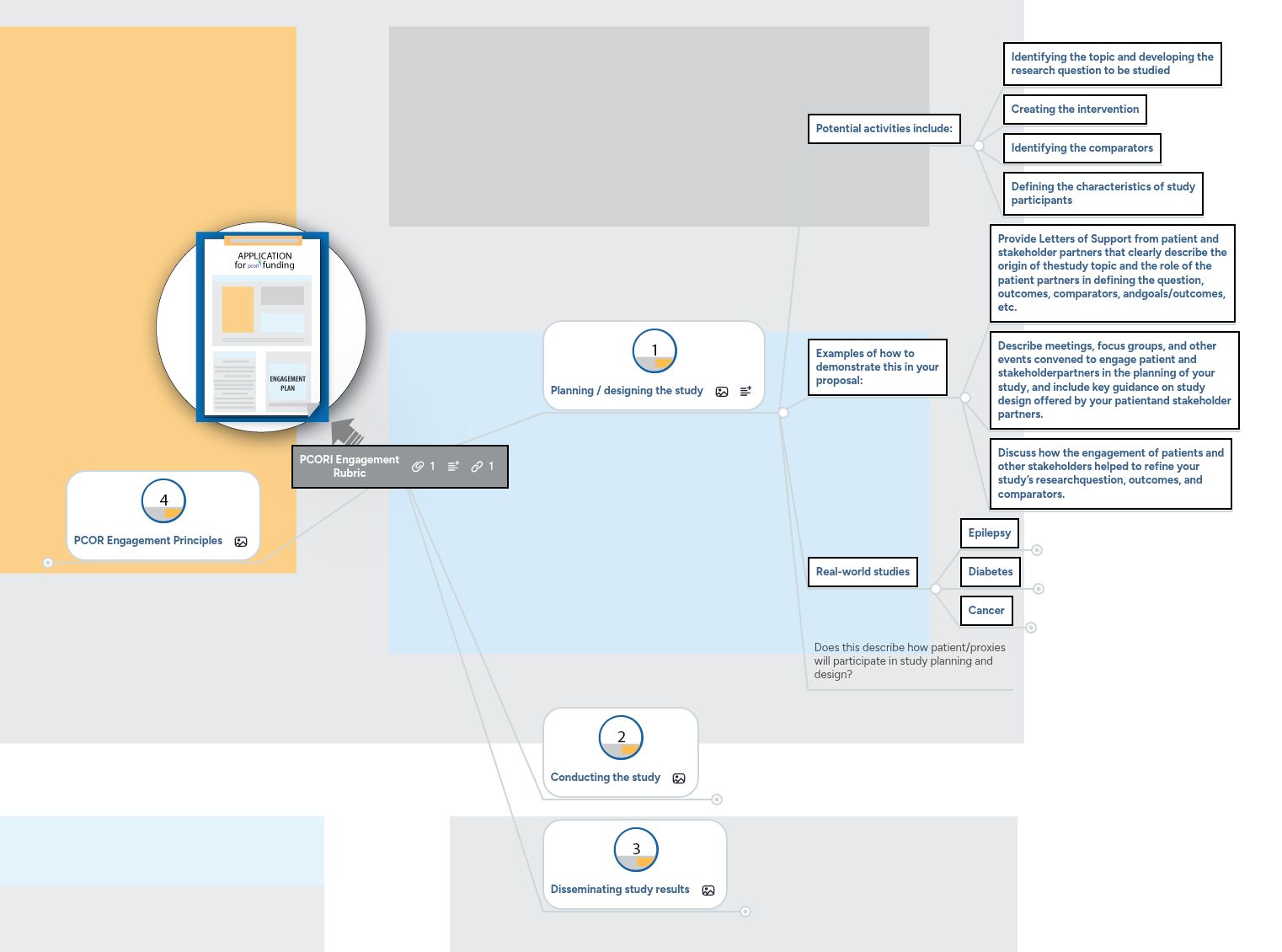Select Provide Letters of Support node
This screenshot has width=1282, height=952.
tap(1113, 273)
